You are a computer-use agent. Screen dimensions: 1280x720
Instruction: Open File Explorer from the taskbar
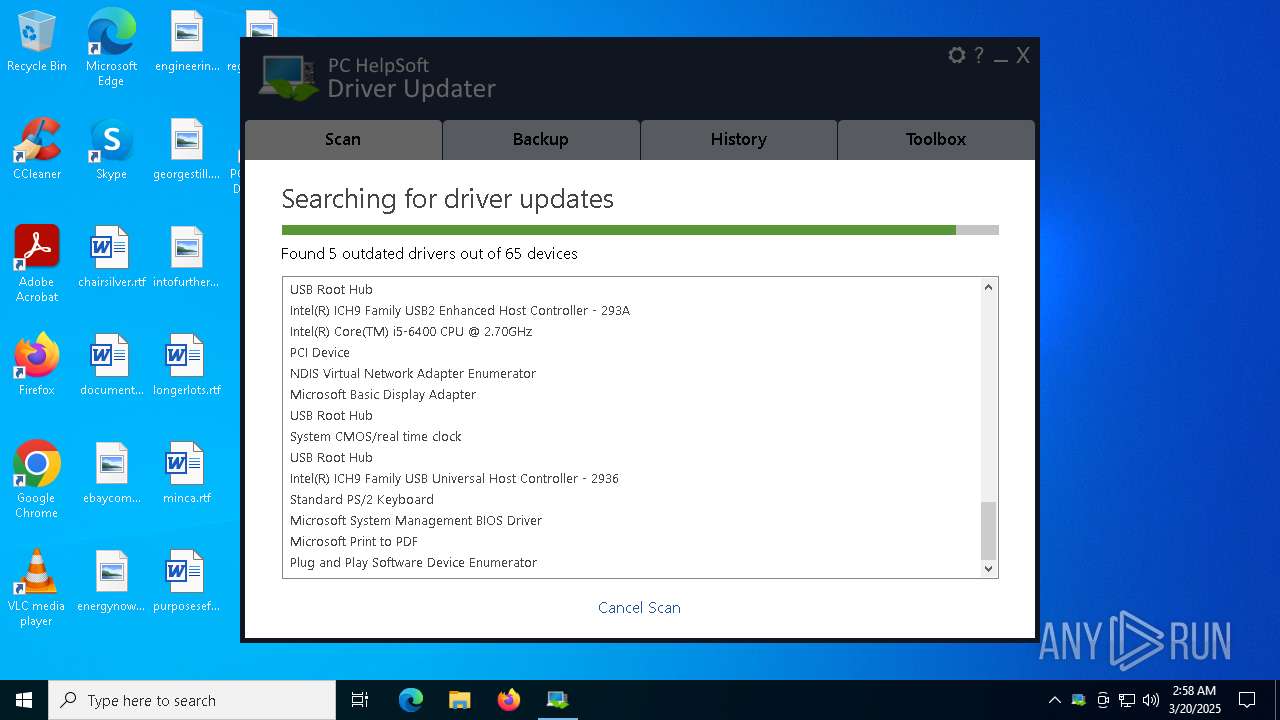coord(460,700)
